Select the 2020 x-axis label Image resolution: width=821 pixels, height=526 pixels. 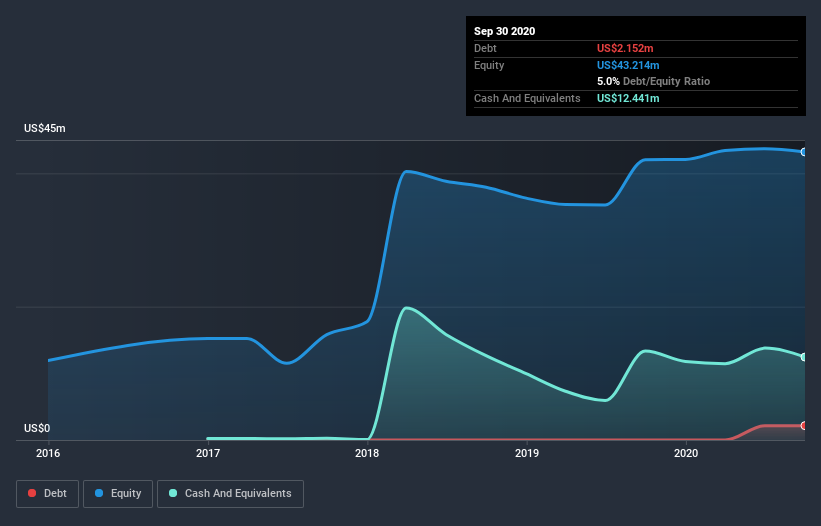coord(686,453)
